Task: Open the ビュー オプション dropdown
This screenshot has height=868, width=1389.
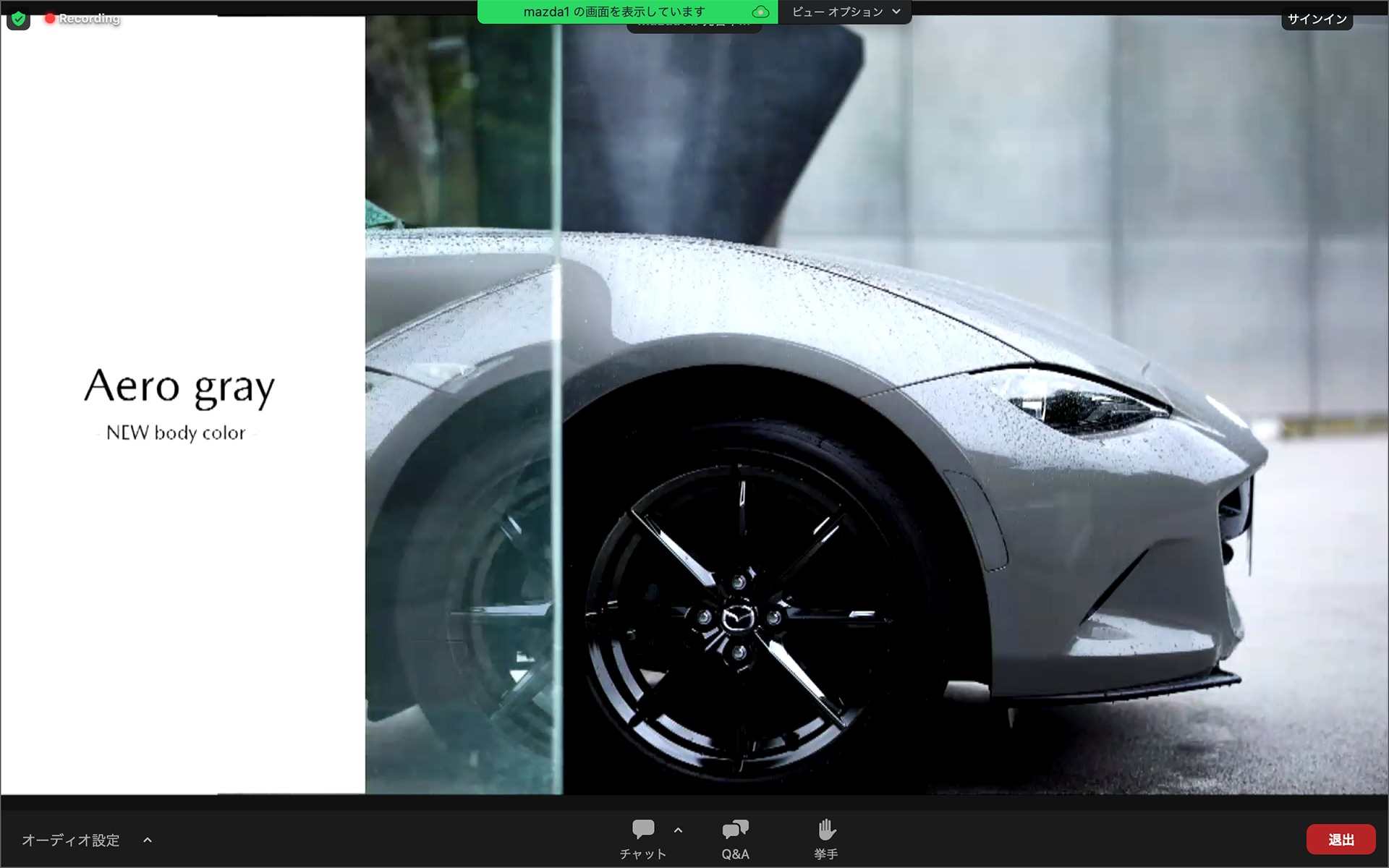Action: point(844,12)
